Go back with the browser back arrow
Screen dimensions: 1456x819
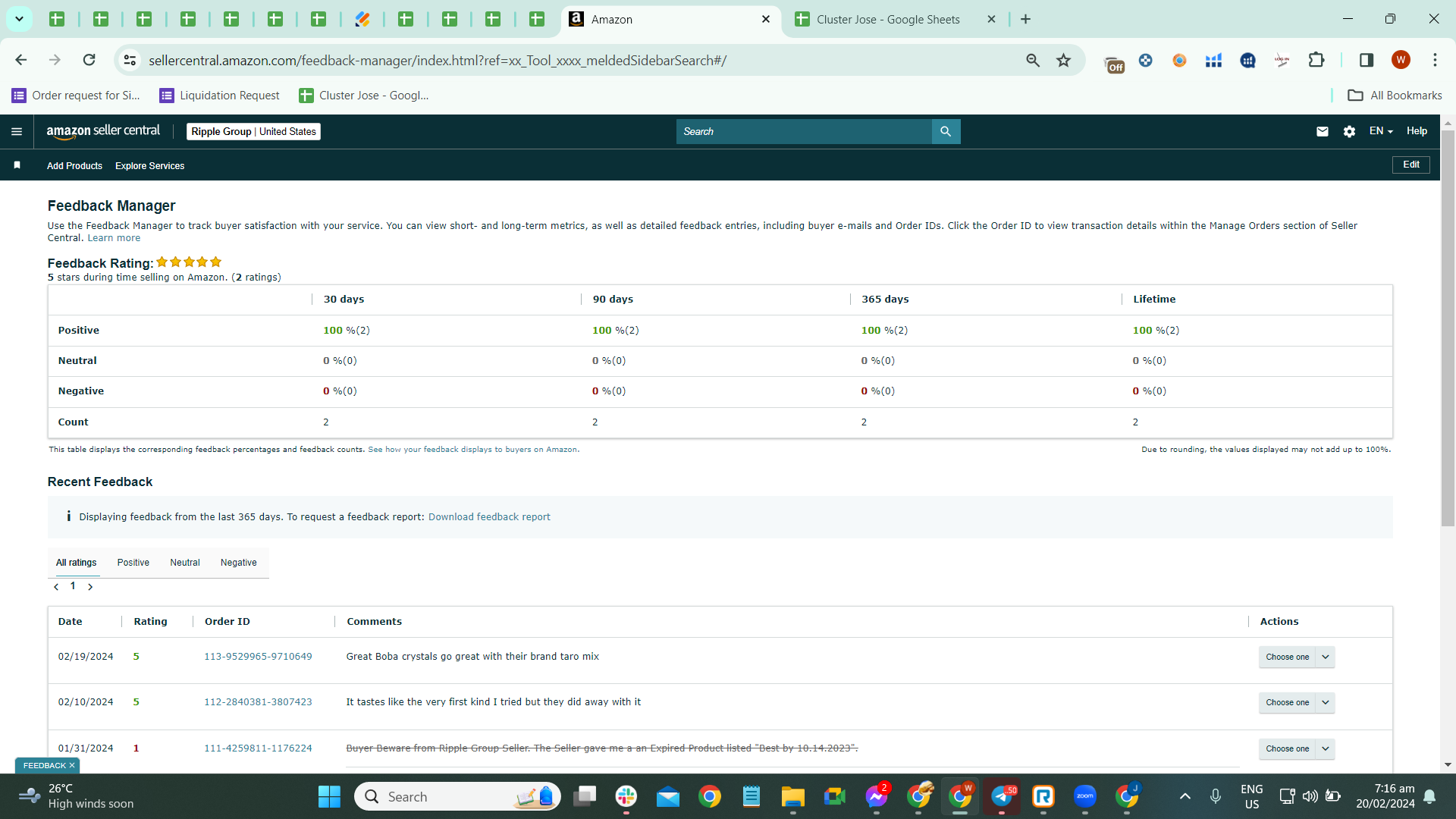click(x=21, y=60)
